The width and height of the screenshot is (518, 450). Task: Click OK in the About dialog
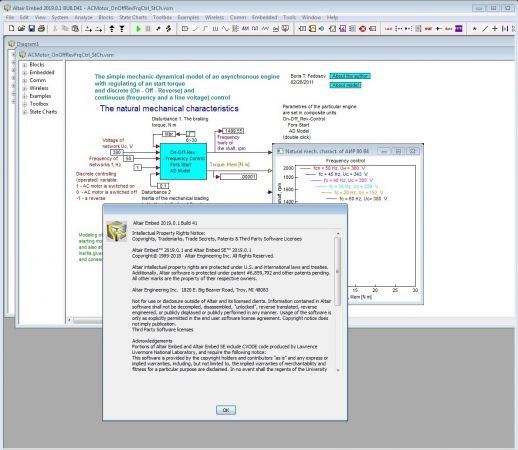click(226, 410)
